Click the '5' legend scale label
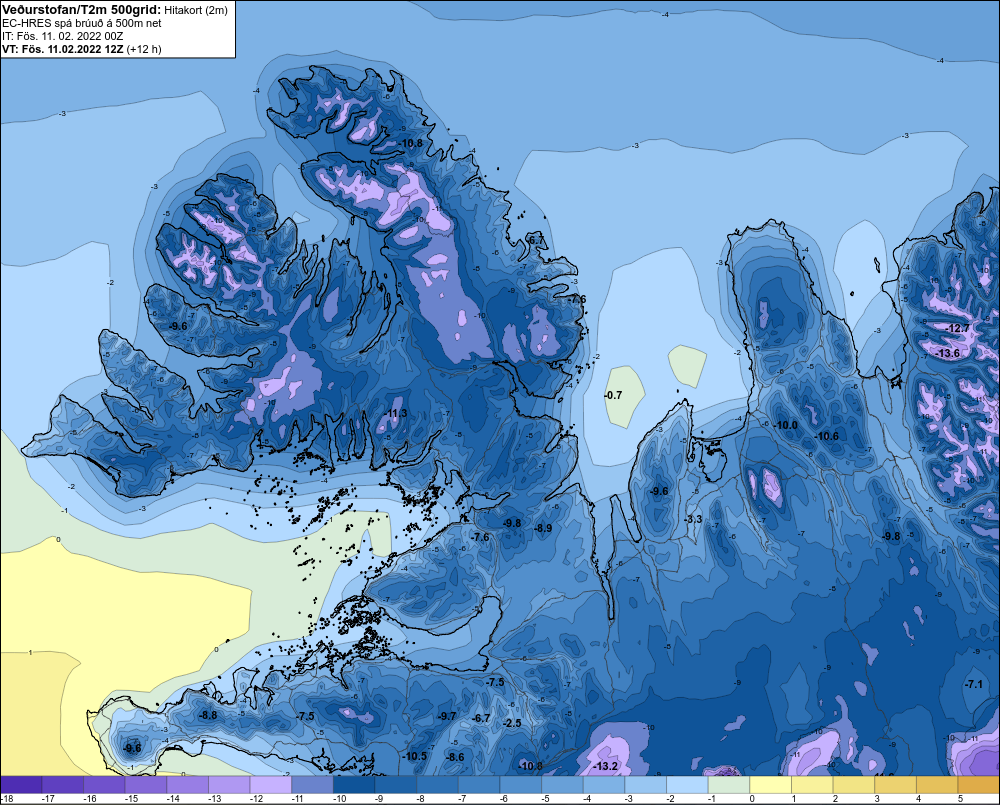 (x=960, y=799)
